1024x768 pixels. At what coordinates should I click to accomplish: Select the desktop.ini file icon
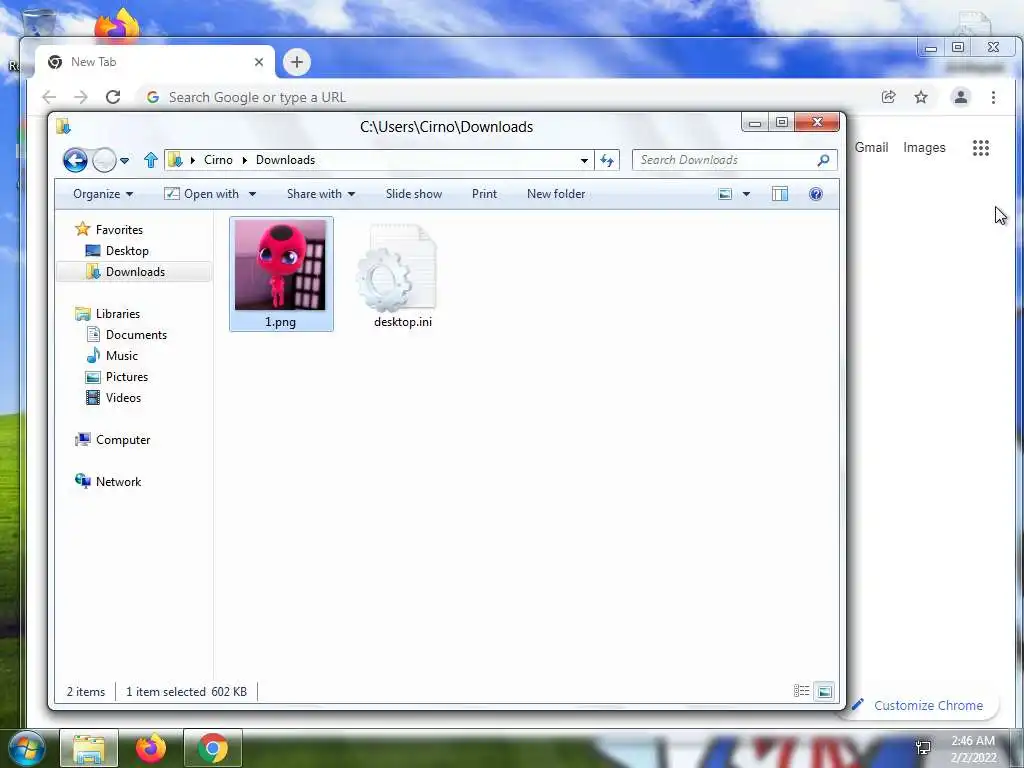click(x=397, y=268)
